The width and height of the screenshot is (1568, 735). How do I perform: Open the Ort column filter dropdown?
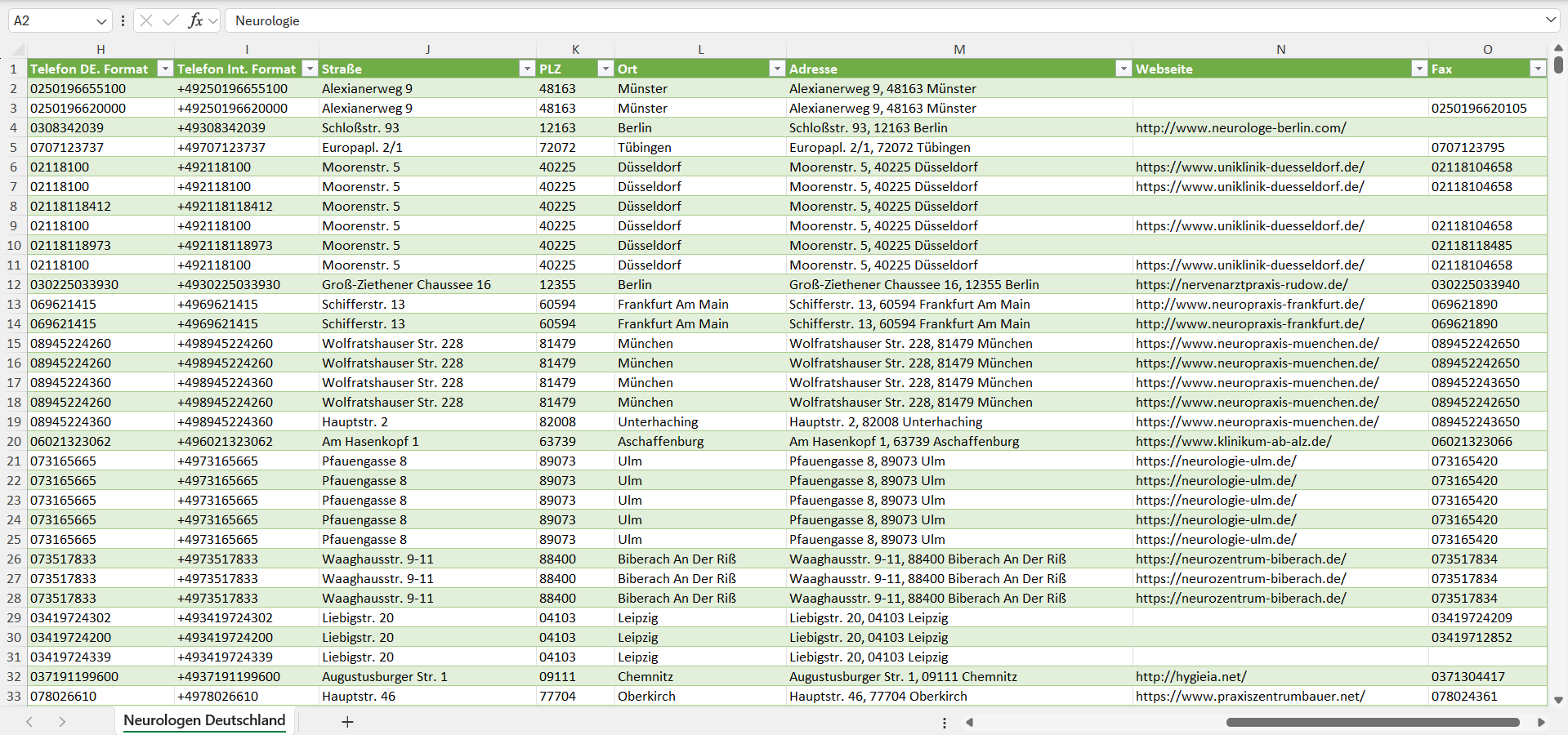777,69
